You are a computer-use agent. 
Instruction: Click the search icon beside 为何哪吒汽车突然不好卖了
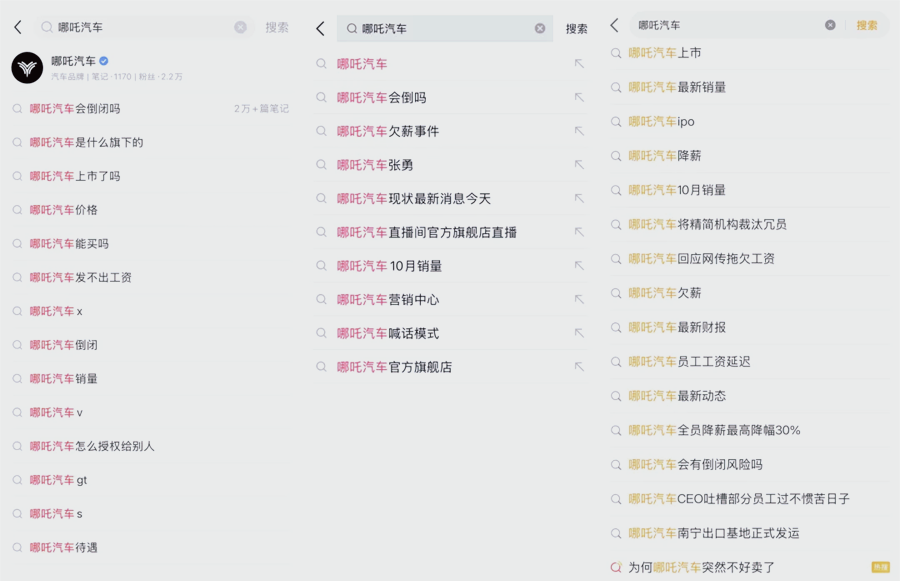[616, 567]
